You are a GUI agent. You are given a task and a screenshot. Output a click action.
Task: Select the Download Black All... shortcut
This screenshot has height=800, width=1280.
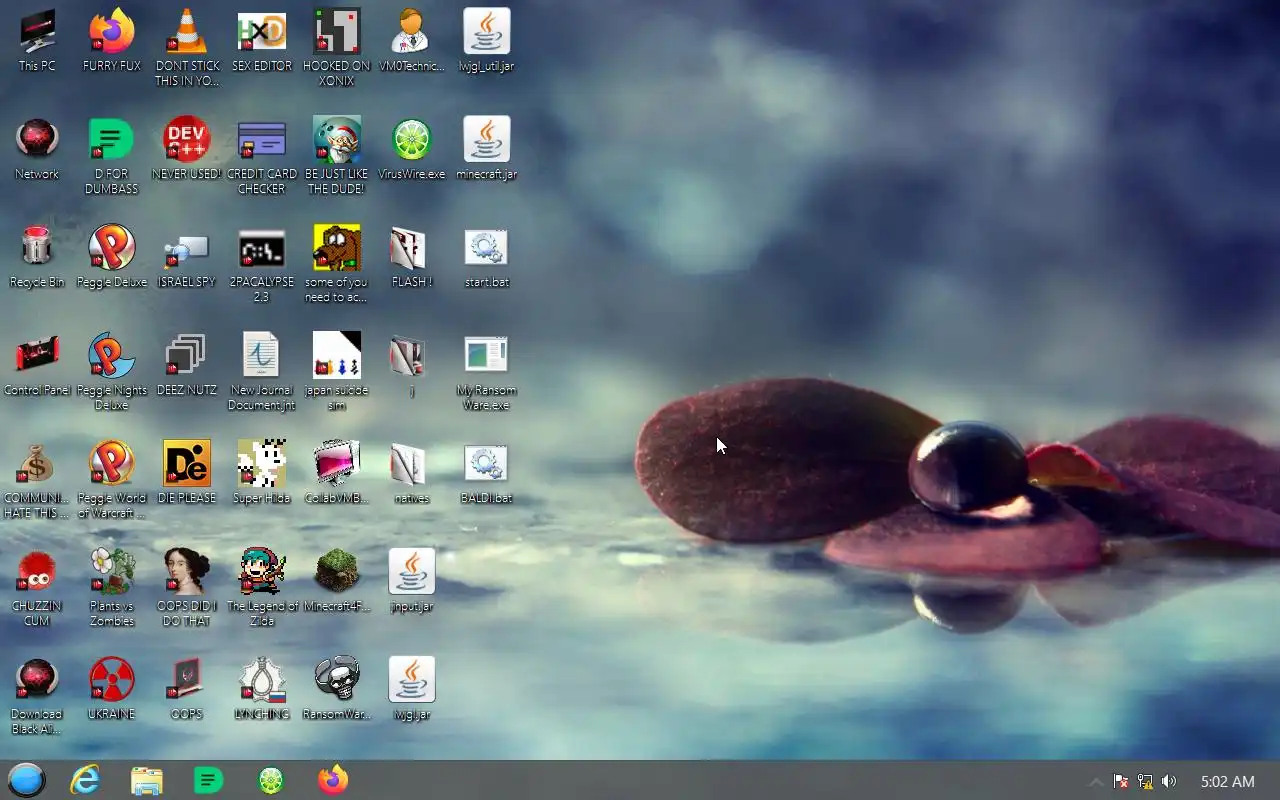tap(37, 696)
